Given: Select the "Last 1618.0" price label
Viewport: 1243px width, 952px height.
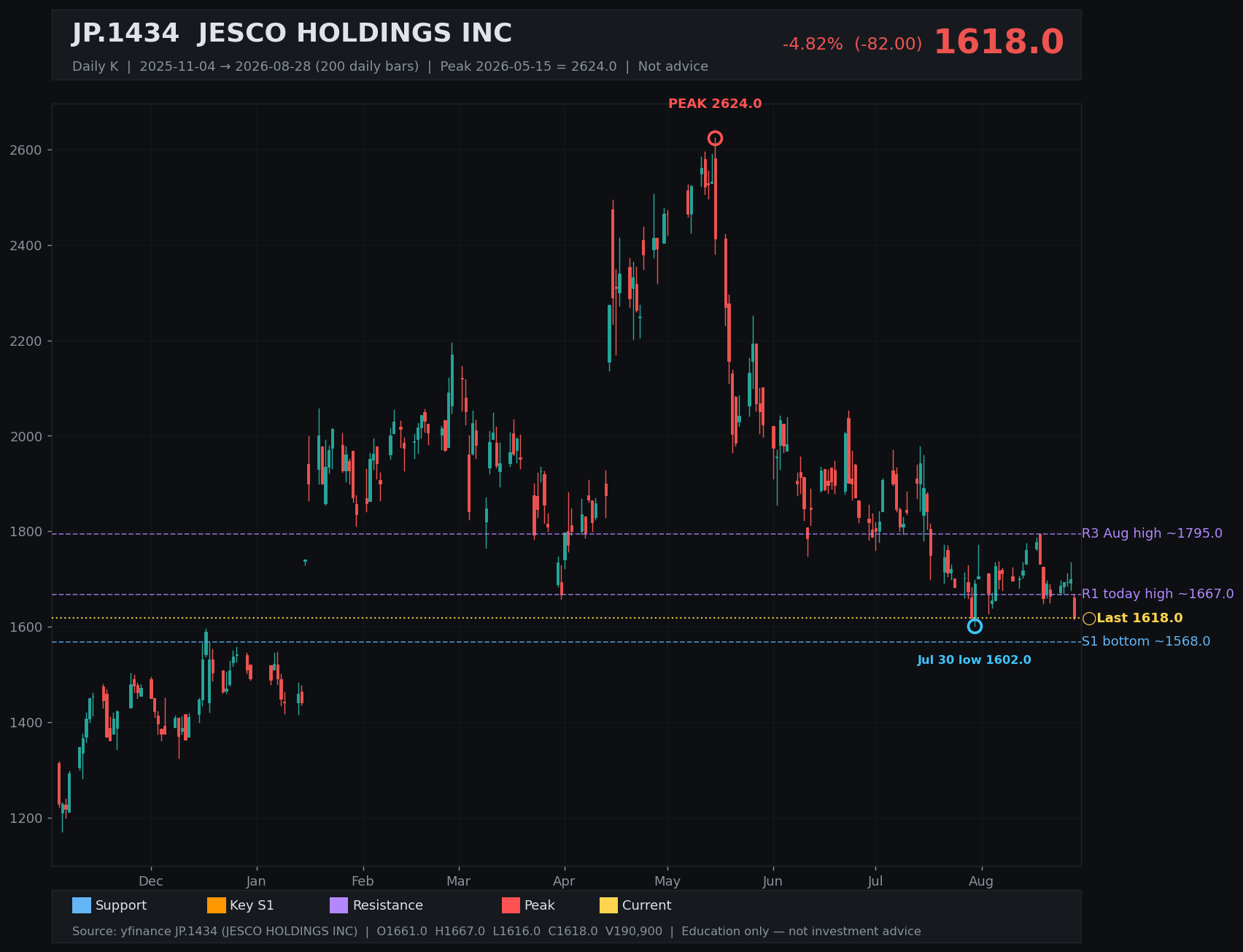Looking at the screenshot, I should click(1139, 619).
